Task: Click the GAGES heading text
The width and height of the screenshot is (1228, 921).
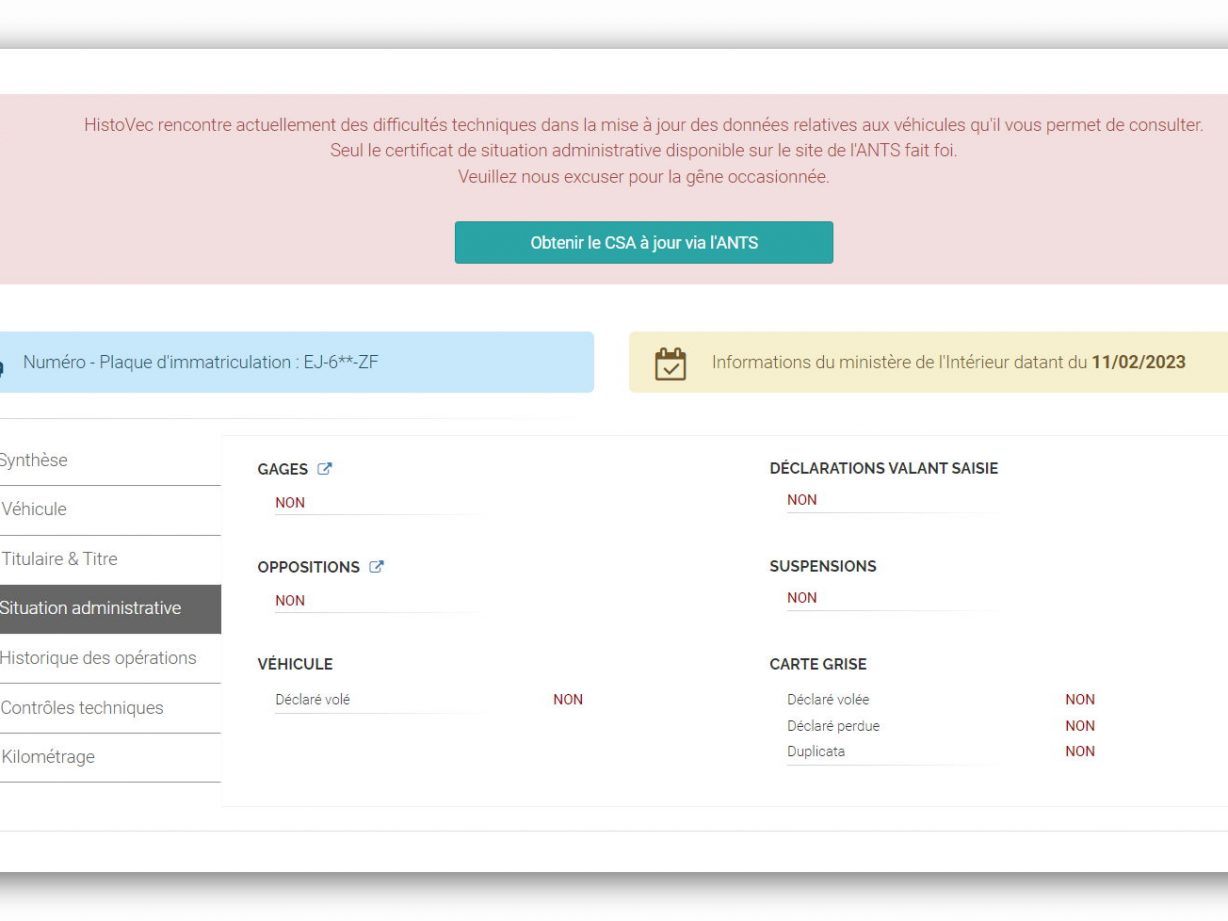Action: [x=283, y=470]
